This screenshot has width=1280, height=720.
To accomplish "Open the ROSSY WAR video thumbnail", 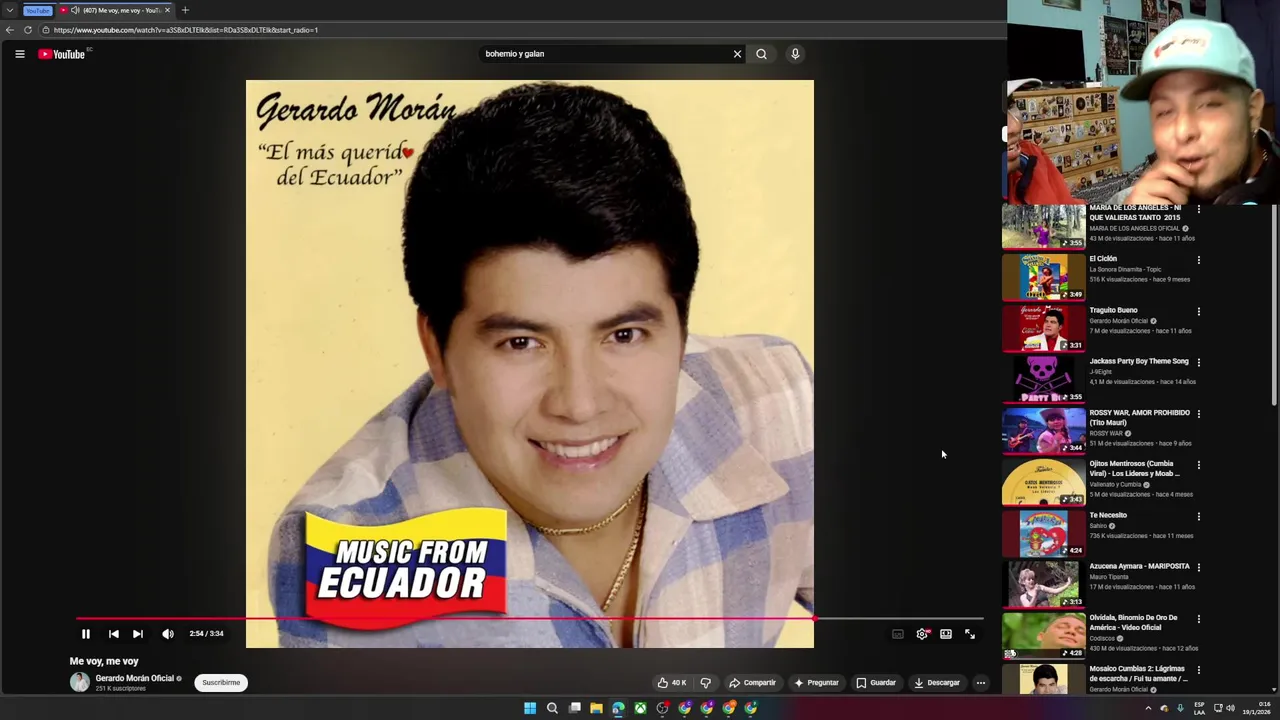I will [1043, 430].
